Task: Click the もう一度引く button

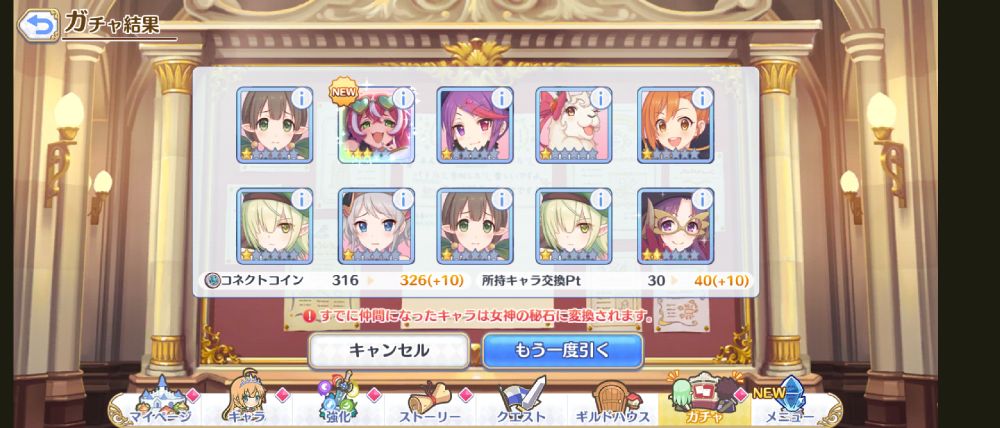Action: click(x=562, y=351)
